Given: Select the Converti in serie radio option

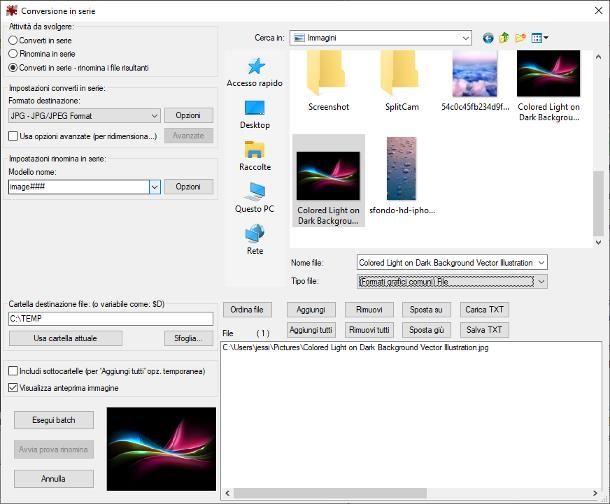Looking at the screenshot, I should click(13, 39).
